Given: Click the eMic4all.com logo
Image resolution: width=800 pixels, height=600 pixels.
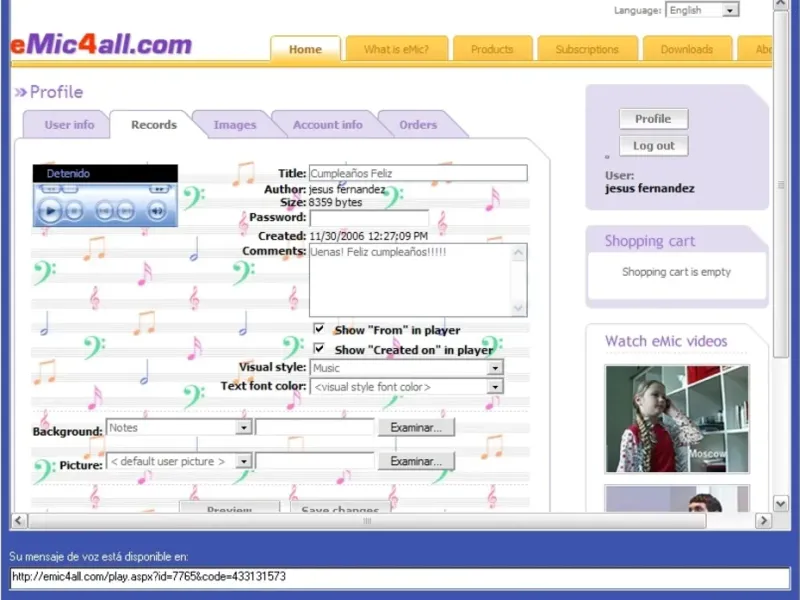Looking at the screenshot, I should (102, 45).
